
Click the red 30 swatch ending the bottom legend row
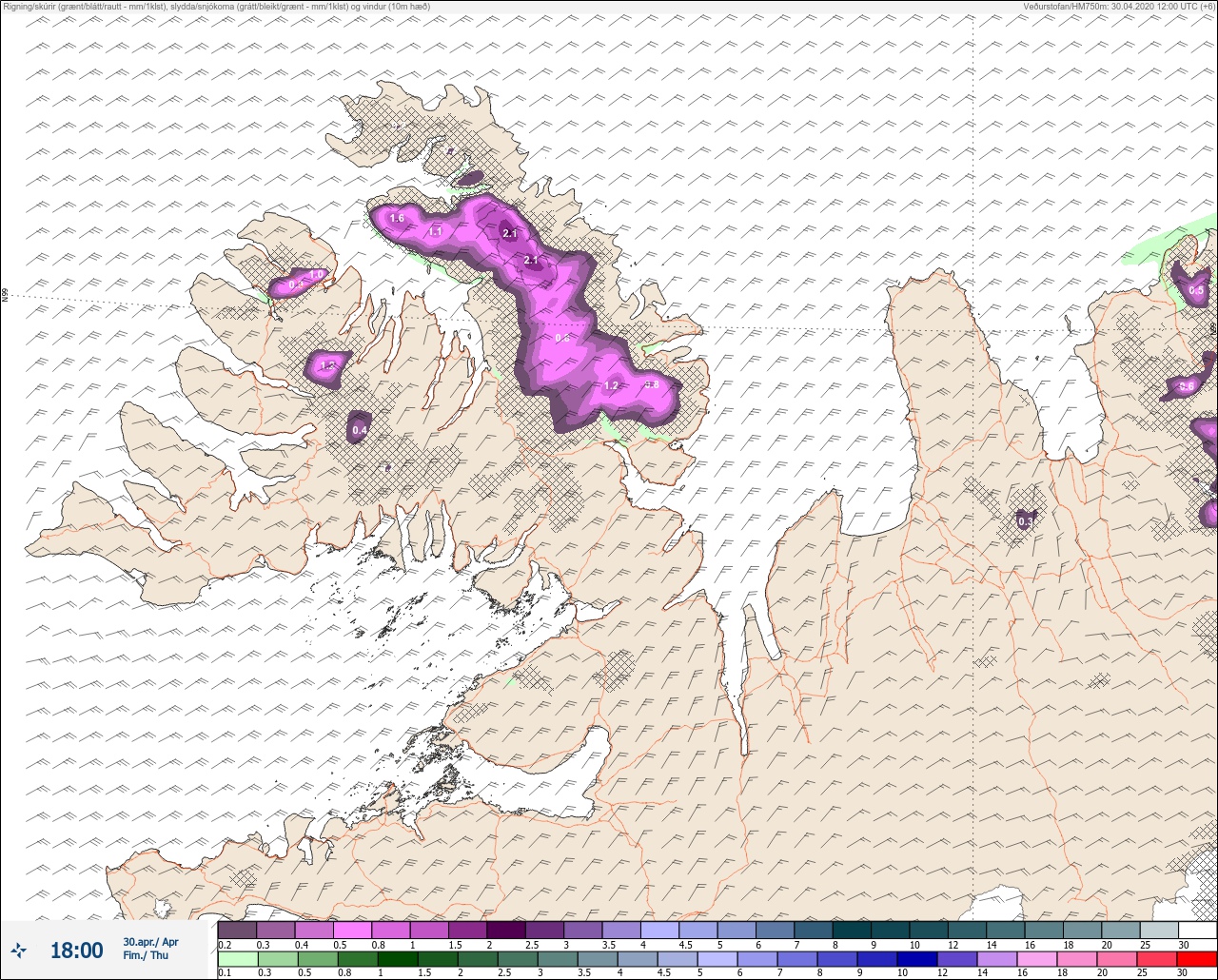point(1197,959)
